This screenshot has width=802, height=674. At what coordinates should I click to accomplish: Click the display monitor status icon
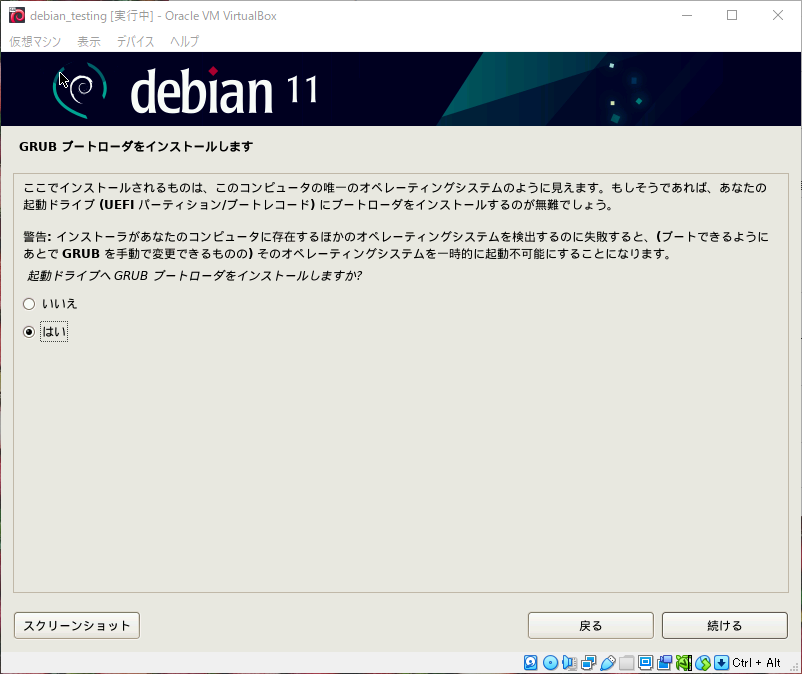(x=645, y=663)
